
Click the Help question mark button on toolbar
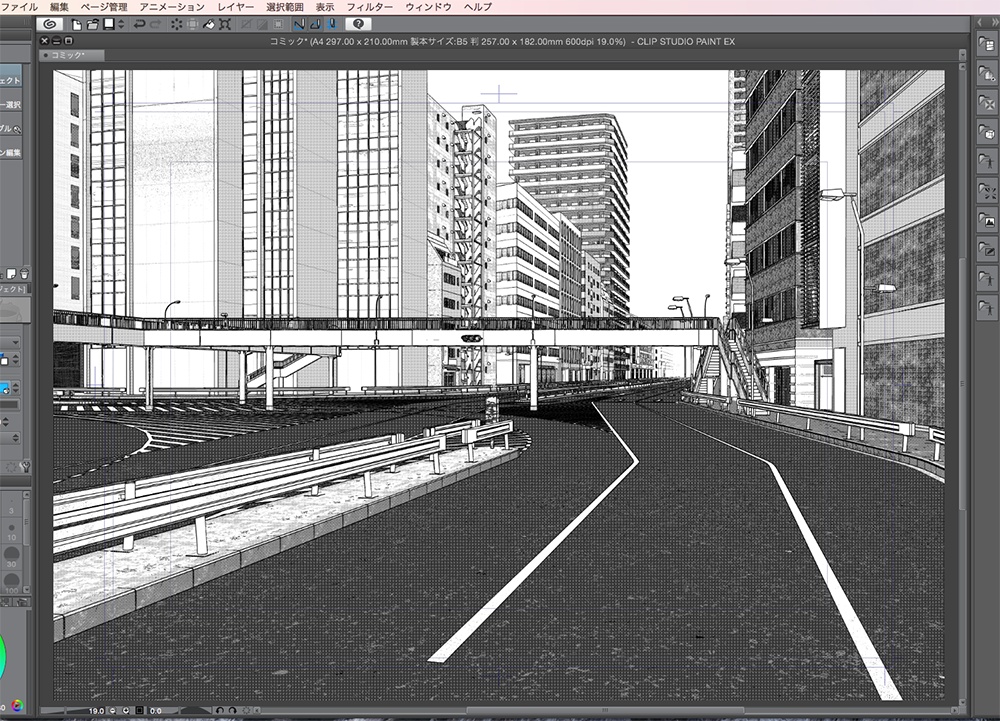coord(360,25)
